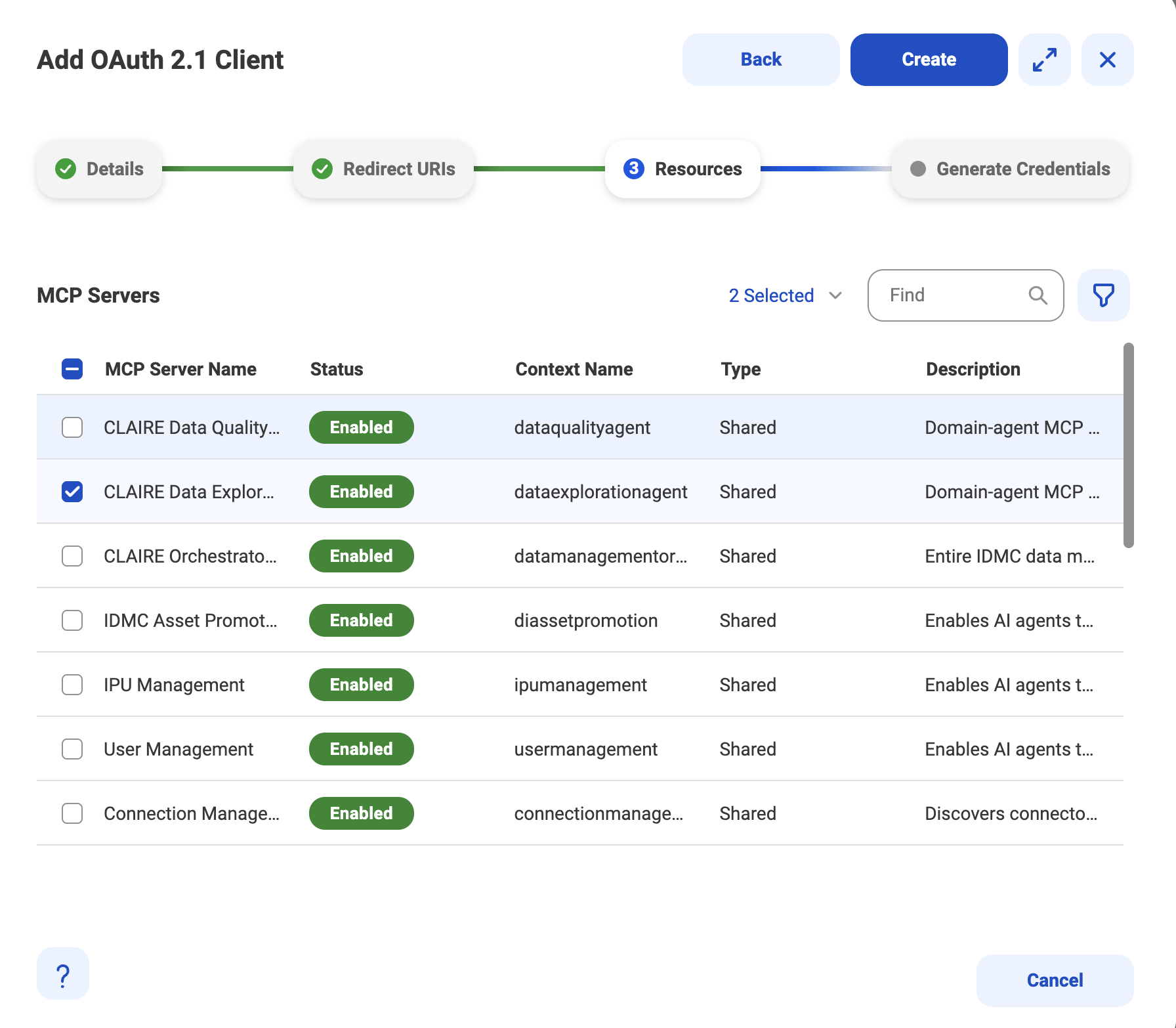Click the Status column header
Screen dimensions: 1176x1028
pos(337,369)
